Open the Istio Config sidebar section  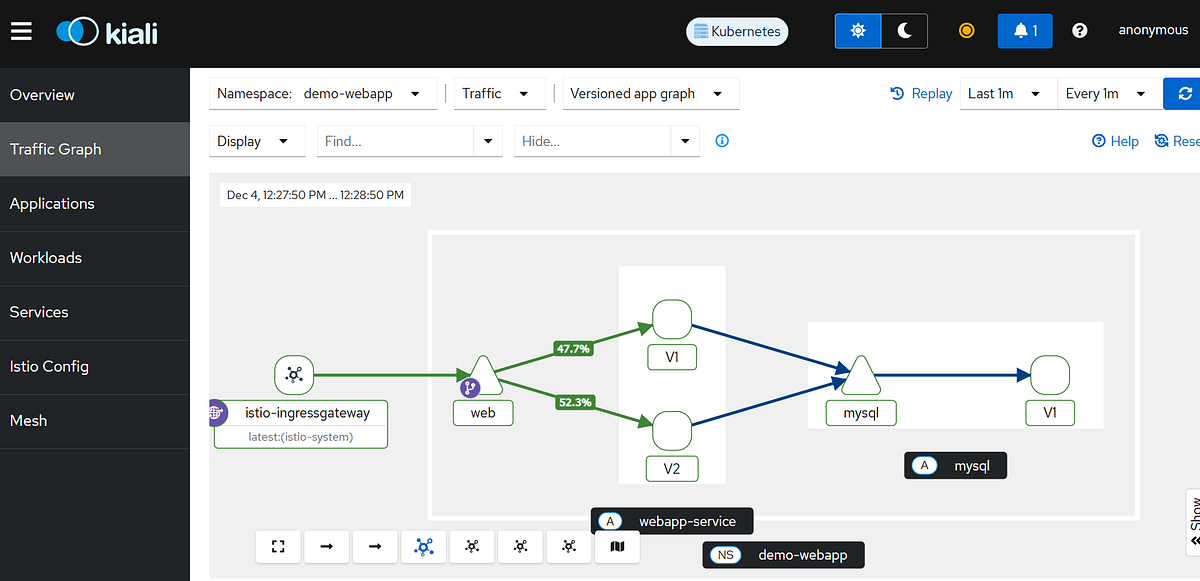coord(49,366)
